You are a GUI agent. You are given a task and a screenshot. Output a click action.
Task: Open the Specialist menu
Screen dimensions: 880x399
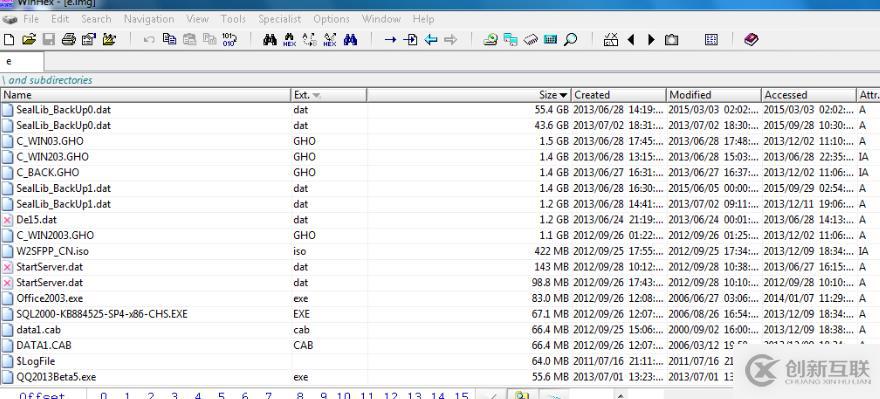point(279,19)
